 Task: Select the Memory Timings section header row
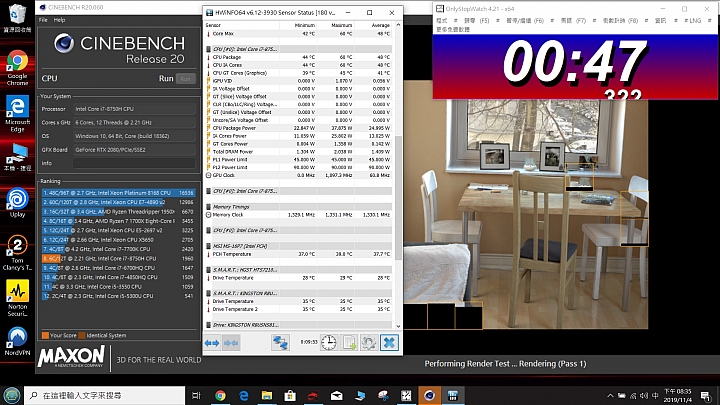[x=299, y=207]
